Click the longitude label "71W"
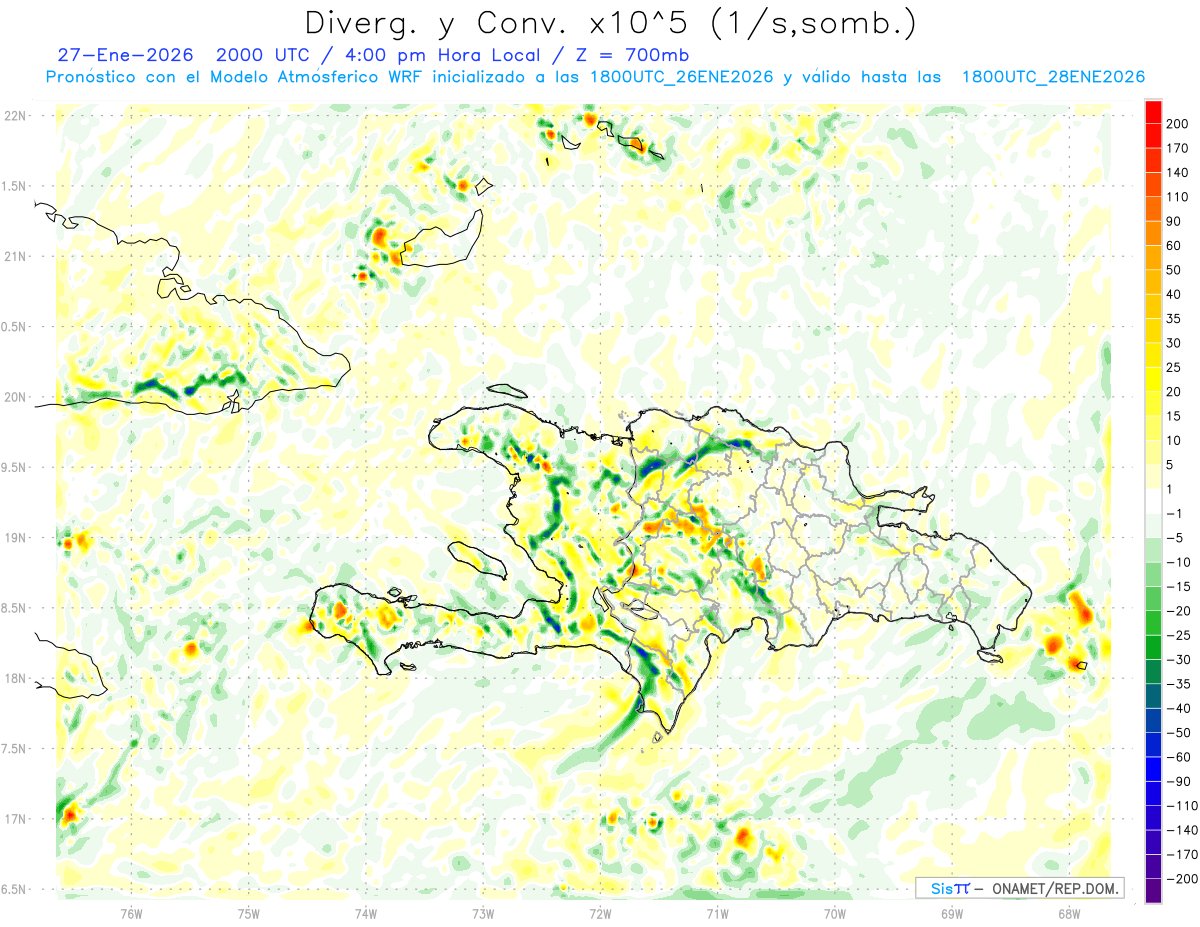 click(717, 913)
